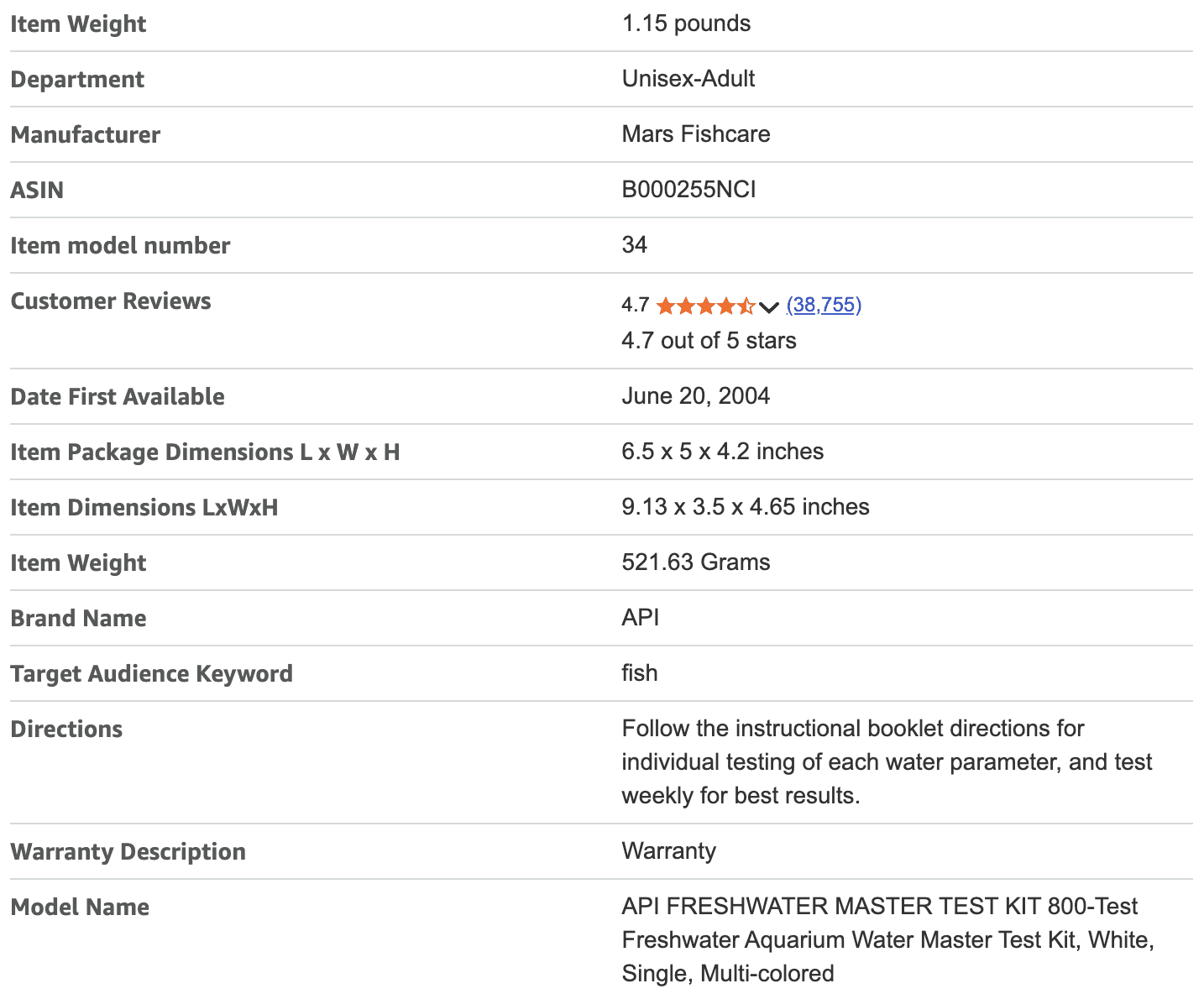Open the 38,755 customer reviews link
The image size is (1204, 999).
click(824, 305)
